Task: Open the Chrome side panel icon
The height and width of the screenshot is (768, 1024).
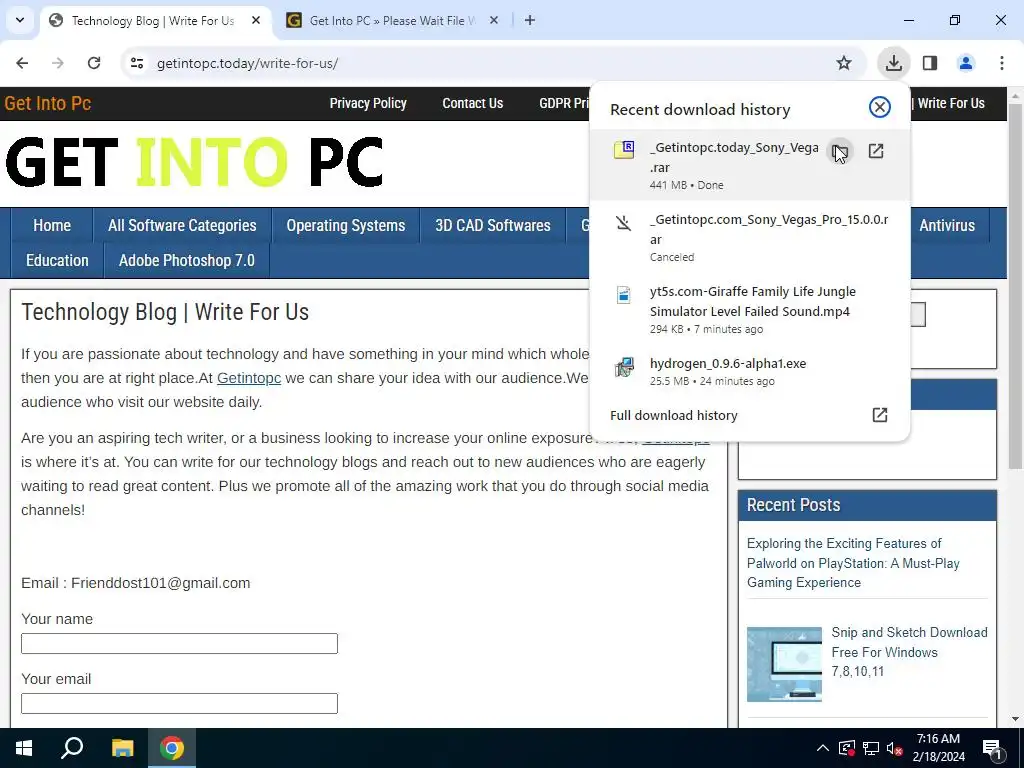Action: tap(930, 63)
